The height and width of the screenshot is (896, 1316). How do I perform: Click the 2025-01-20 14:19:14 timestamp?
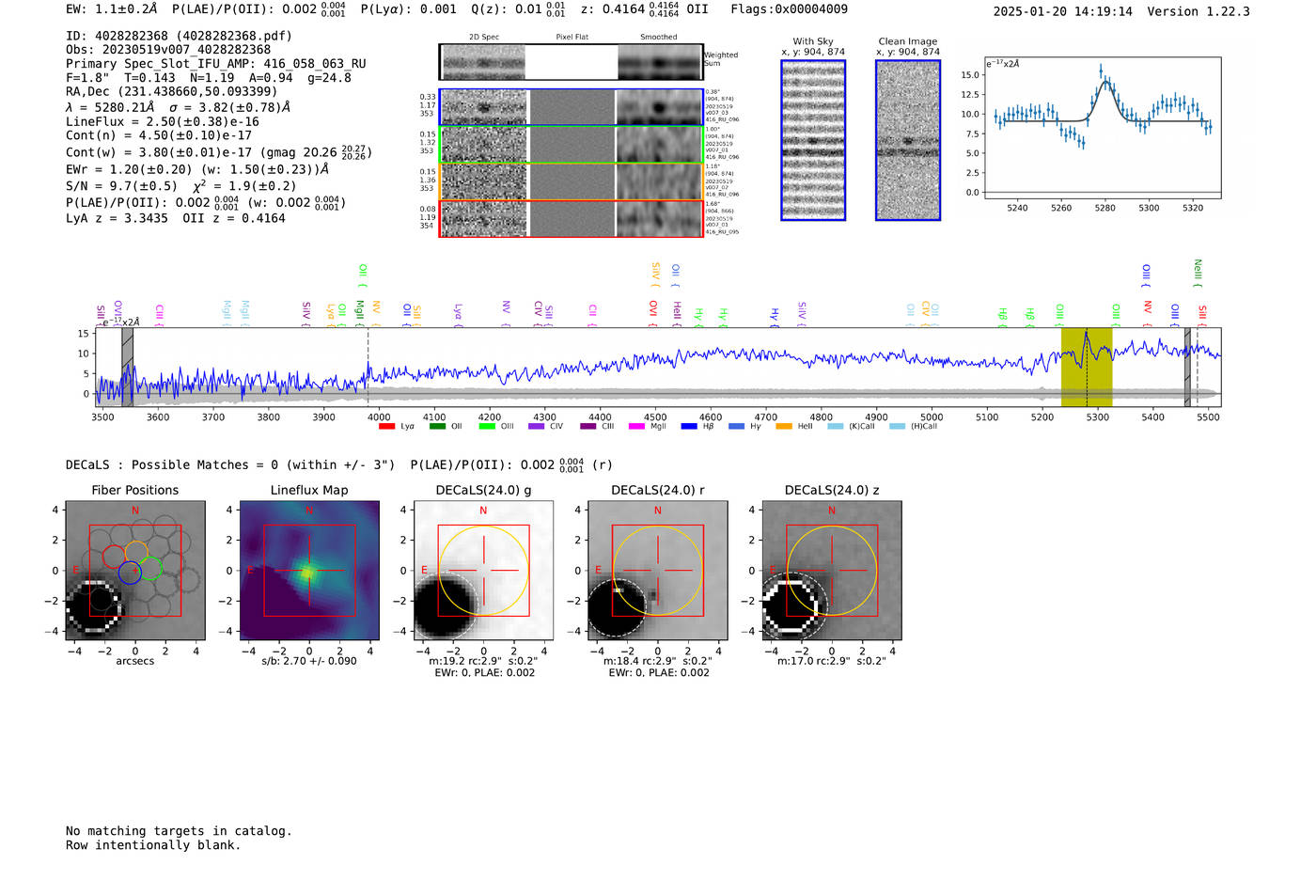(x=1063, y=12)
